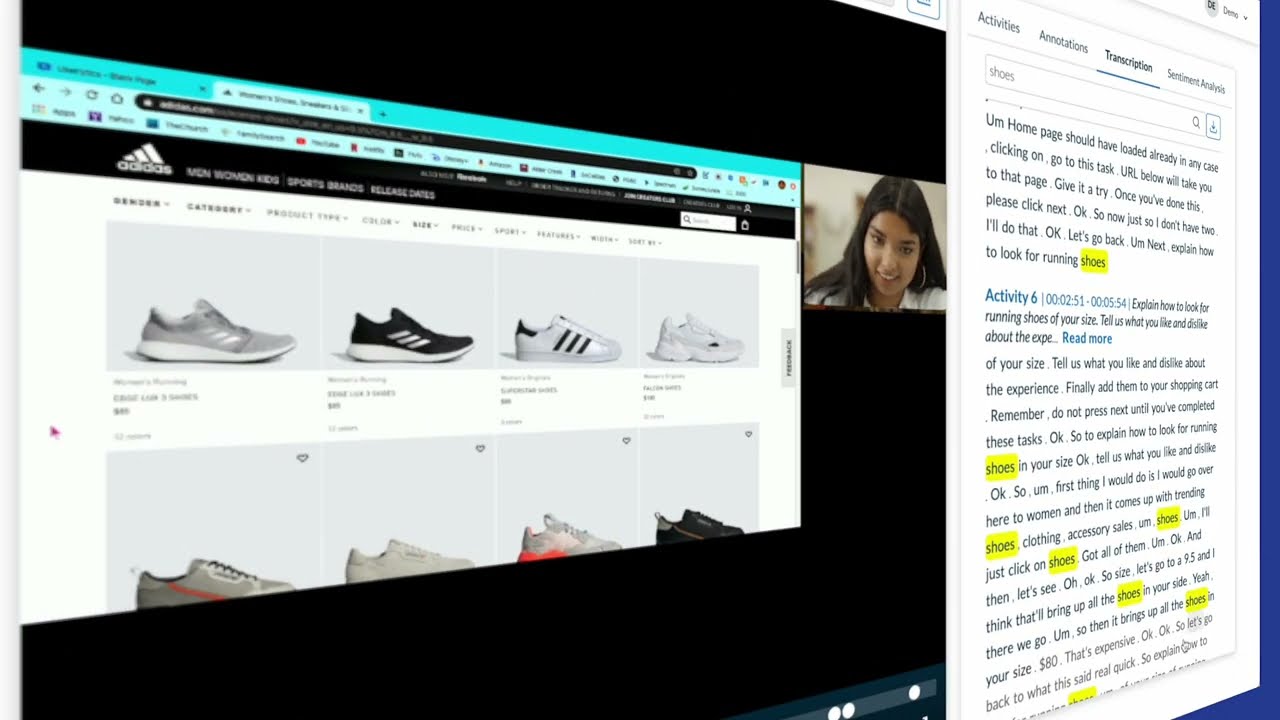Expand the SPORT filter
The image size is (1280, 720).
click(510, 232)
